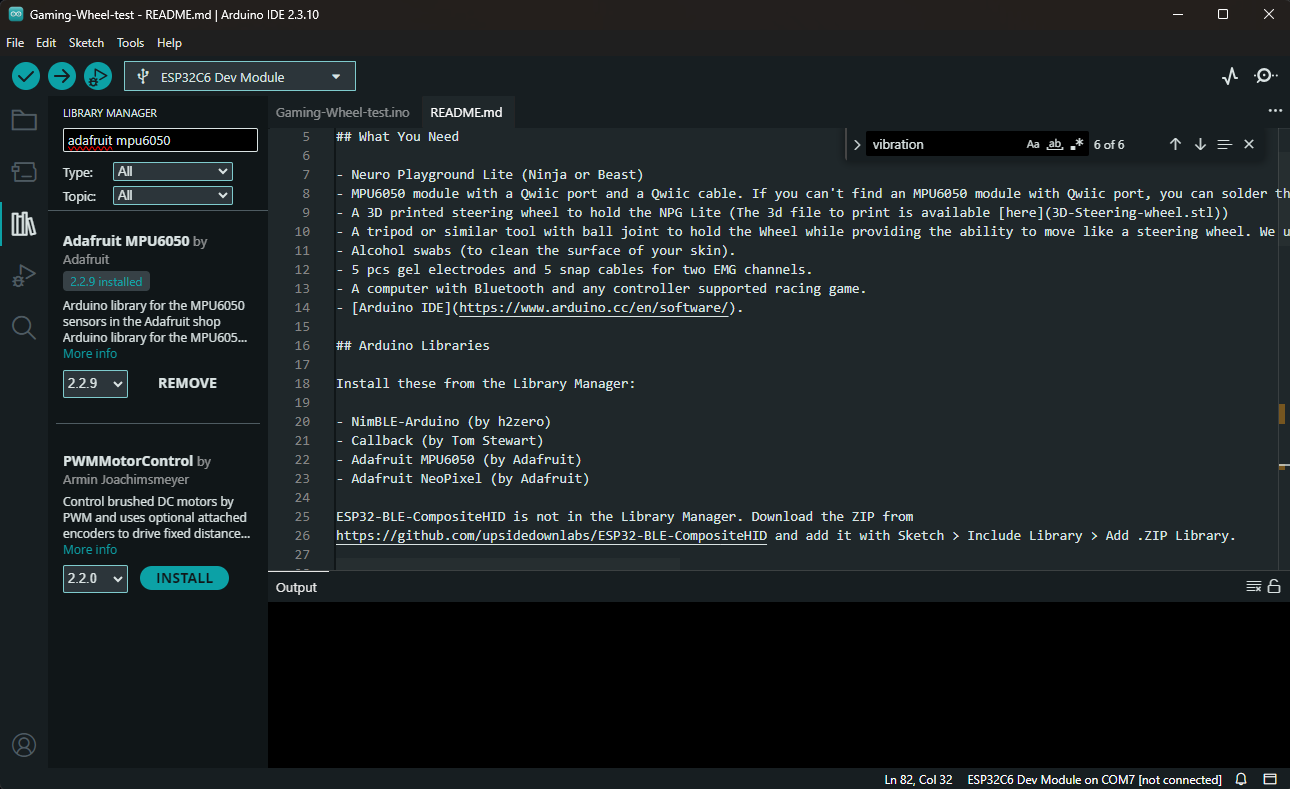Viewport: 1290px width, 789px height.
Task: Toggle Use Regular Expression option
Action: tap(1077, 144)
